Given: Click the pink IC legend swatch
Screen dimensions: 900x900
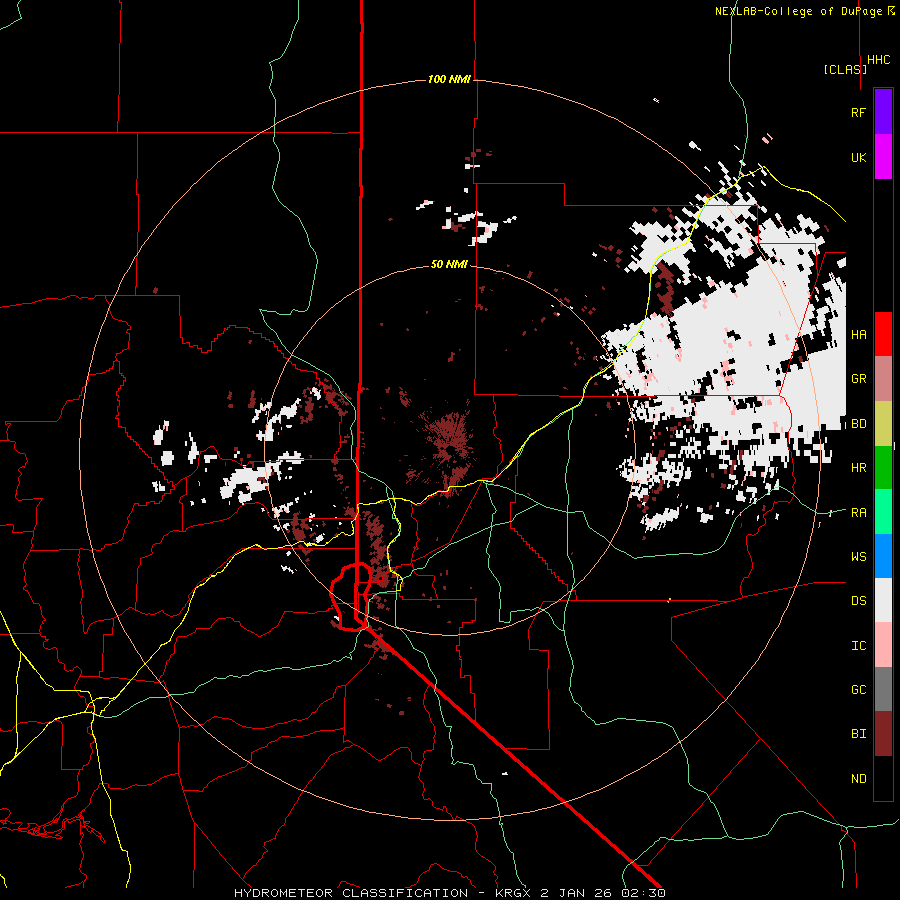Looking at the screenshot, I should [x=883, y=645].
